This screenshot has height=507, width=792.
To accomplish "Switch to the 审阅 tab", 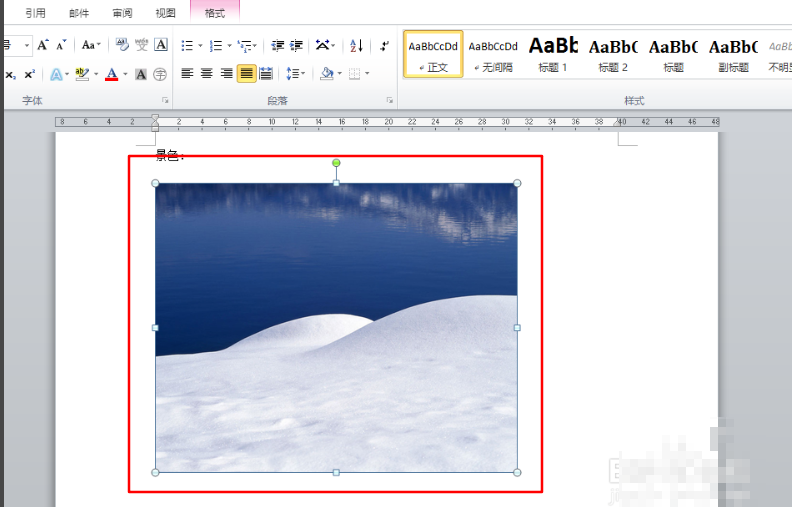I will coord(122,13).
